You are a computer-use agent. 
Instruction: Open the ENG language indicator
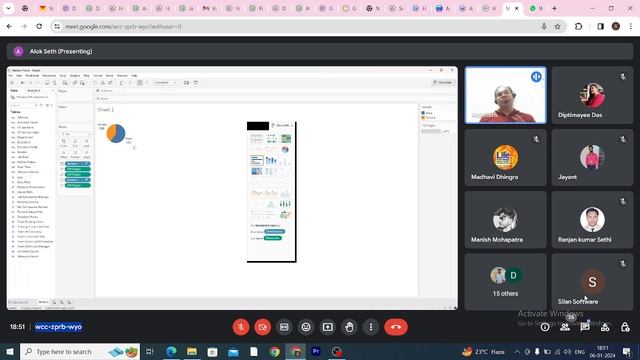click(x=580, y=351)
